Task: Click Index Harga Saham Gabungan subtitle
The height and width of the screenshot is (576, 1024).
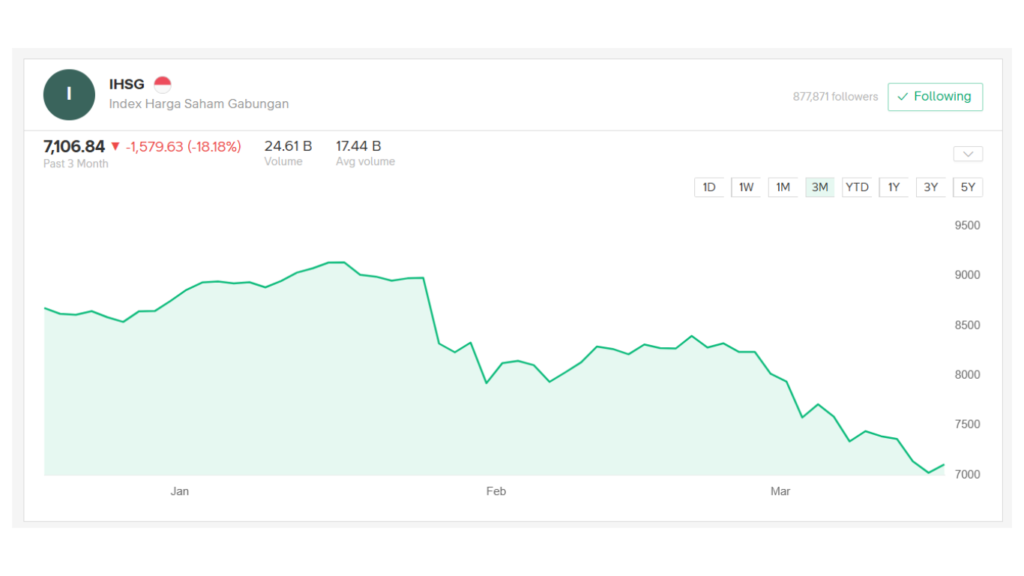Action: point(198,104)
